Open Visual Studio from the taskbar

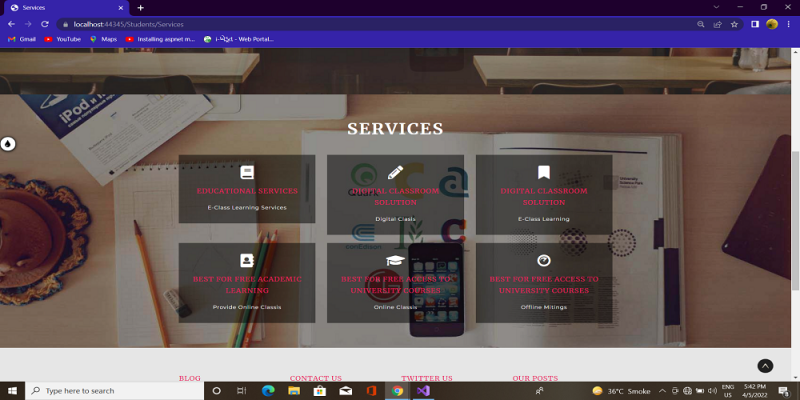click(423, 391)
